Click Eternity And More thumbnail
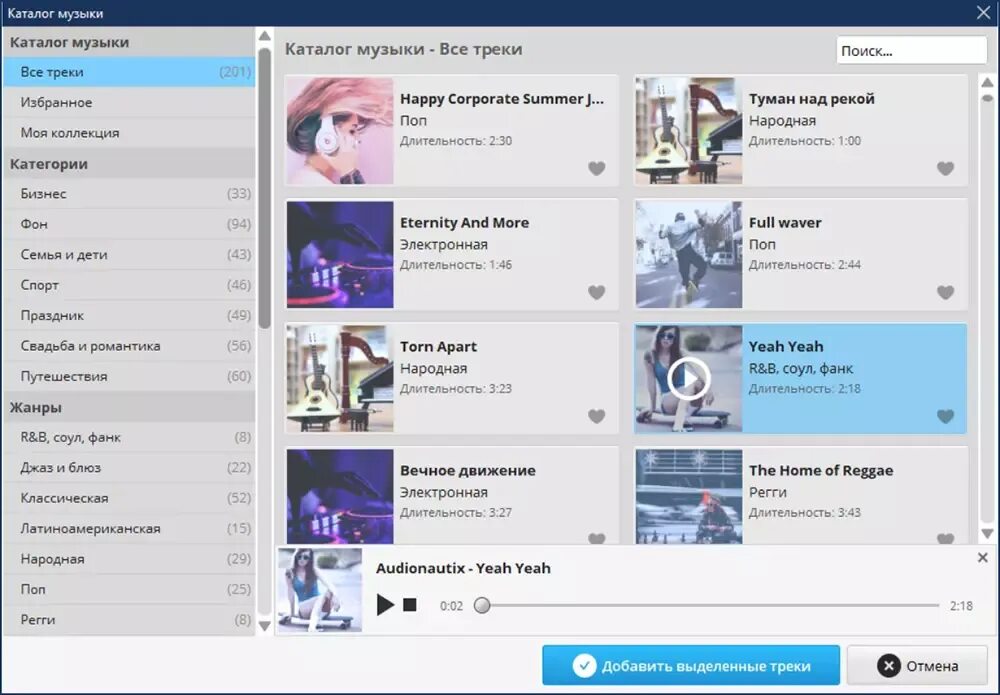The width and height of the screenshot is (1000, 695). tap(340, 255)
